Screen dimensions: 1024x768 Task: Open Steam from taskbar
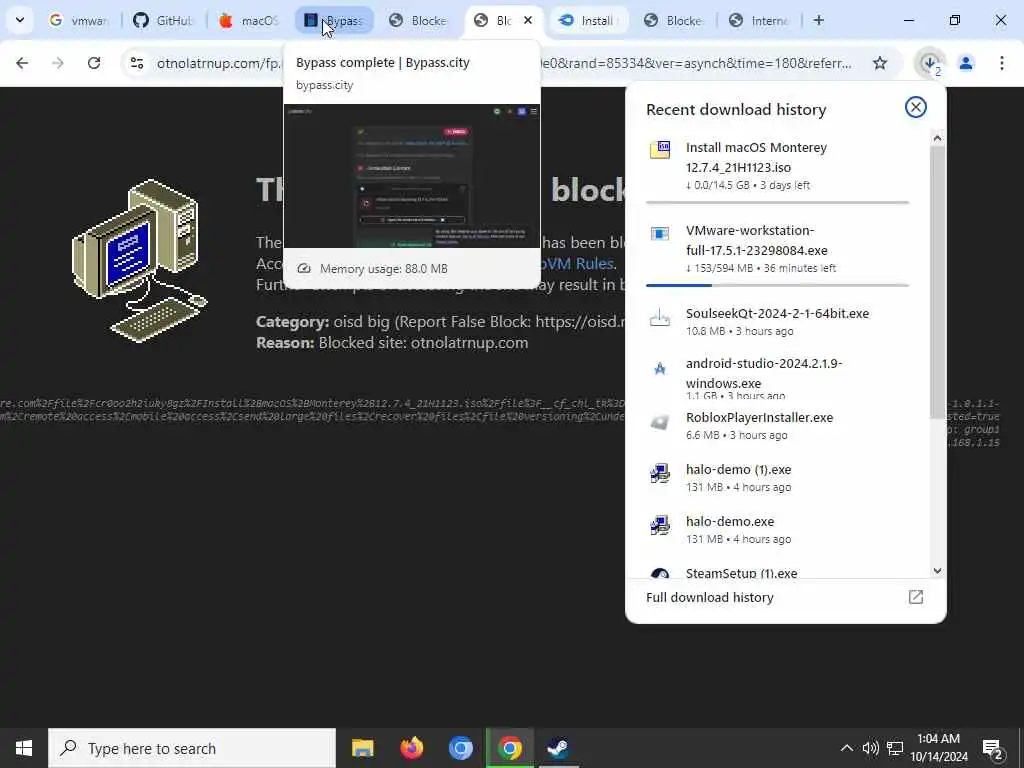coord(558,748)
